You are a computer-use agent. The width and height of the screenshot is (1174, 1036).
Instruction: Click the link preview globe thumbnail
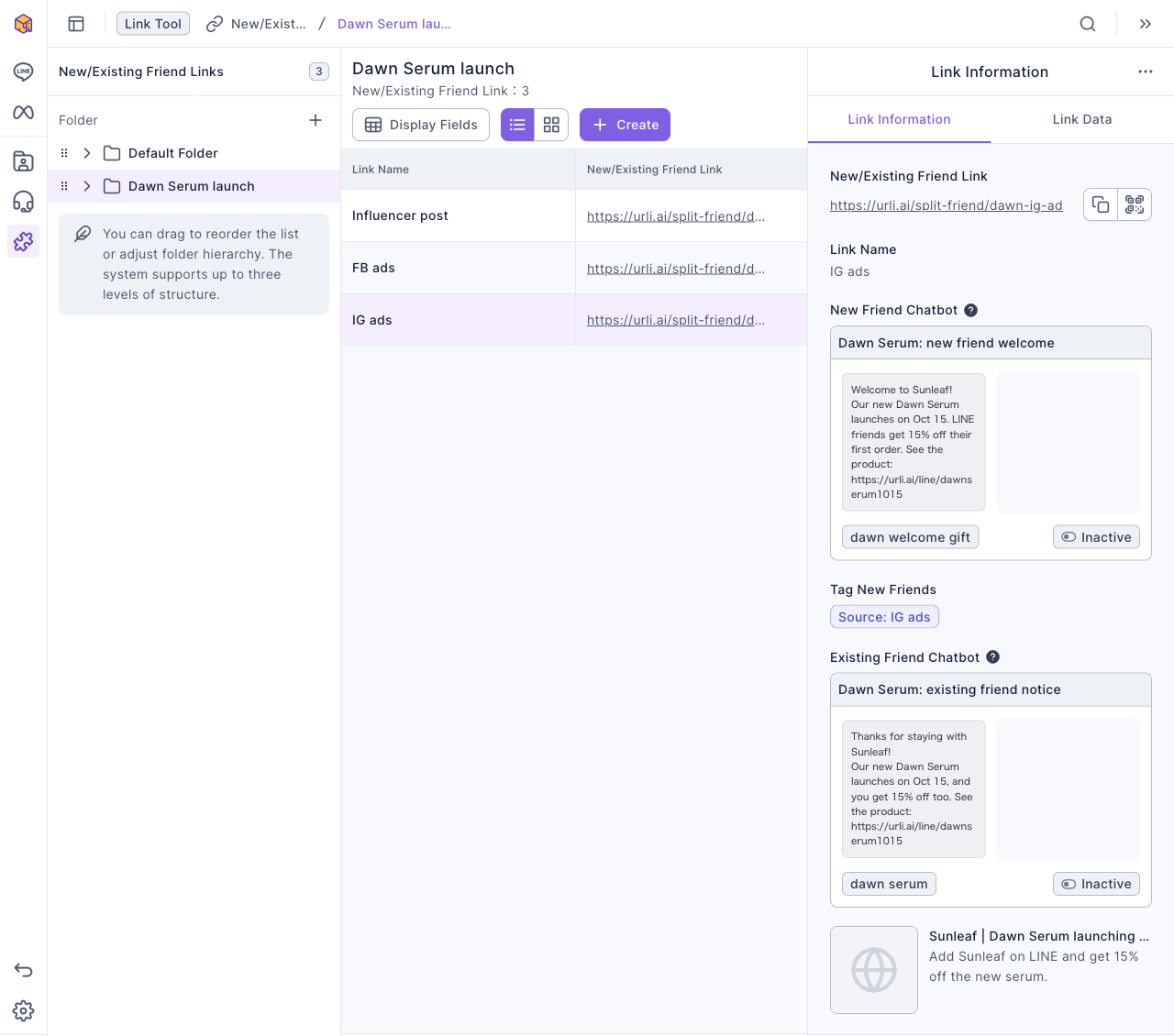pyautogui.click(x=874, y=970)
